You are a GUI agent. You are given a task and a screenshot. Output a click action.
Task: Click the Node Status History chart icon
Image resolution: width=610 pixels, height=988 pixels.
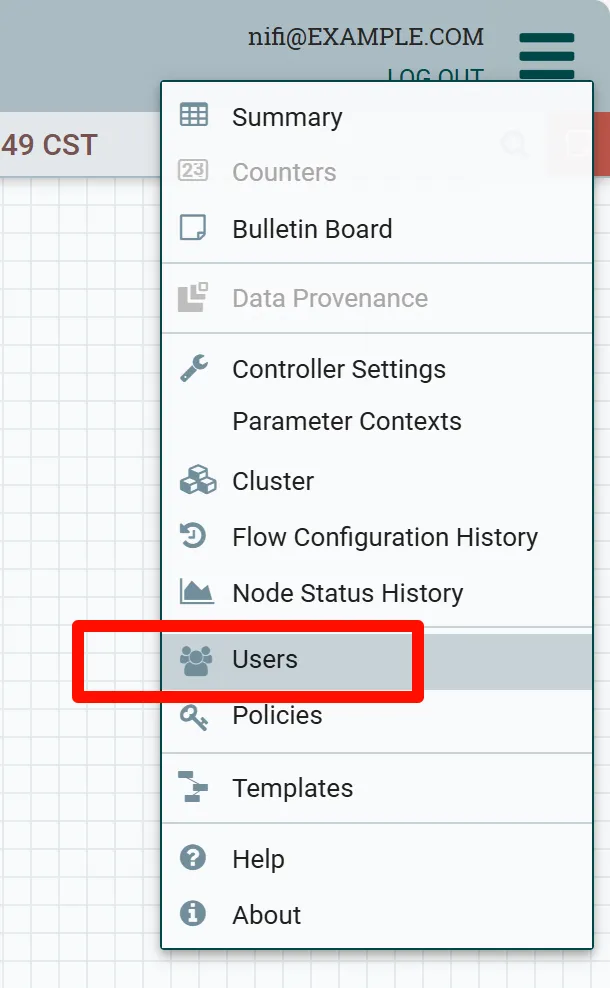click(196, 592)
